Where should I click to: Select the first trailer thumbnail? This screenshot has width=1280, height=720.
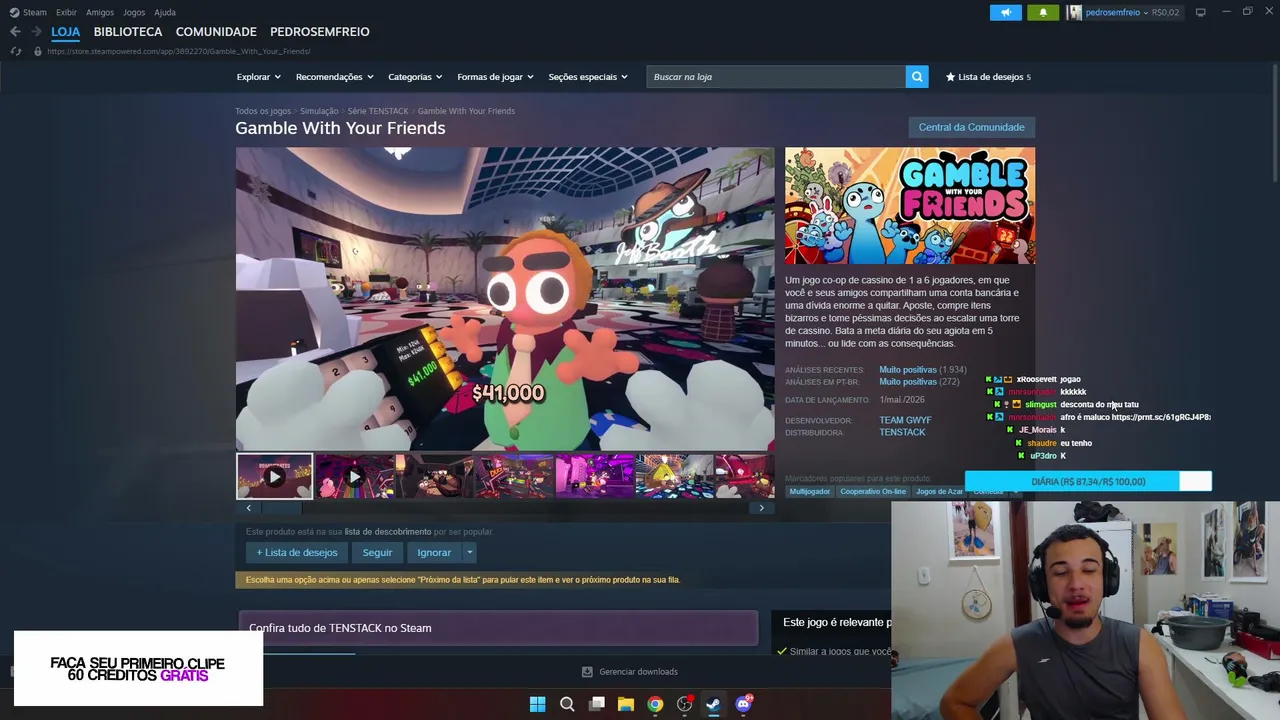[x=274, y=477]
